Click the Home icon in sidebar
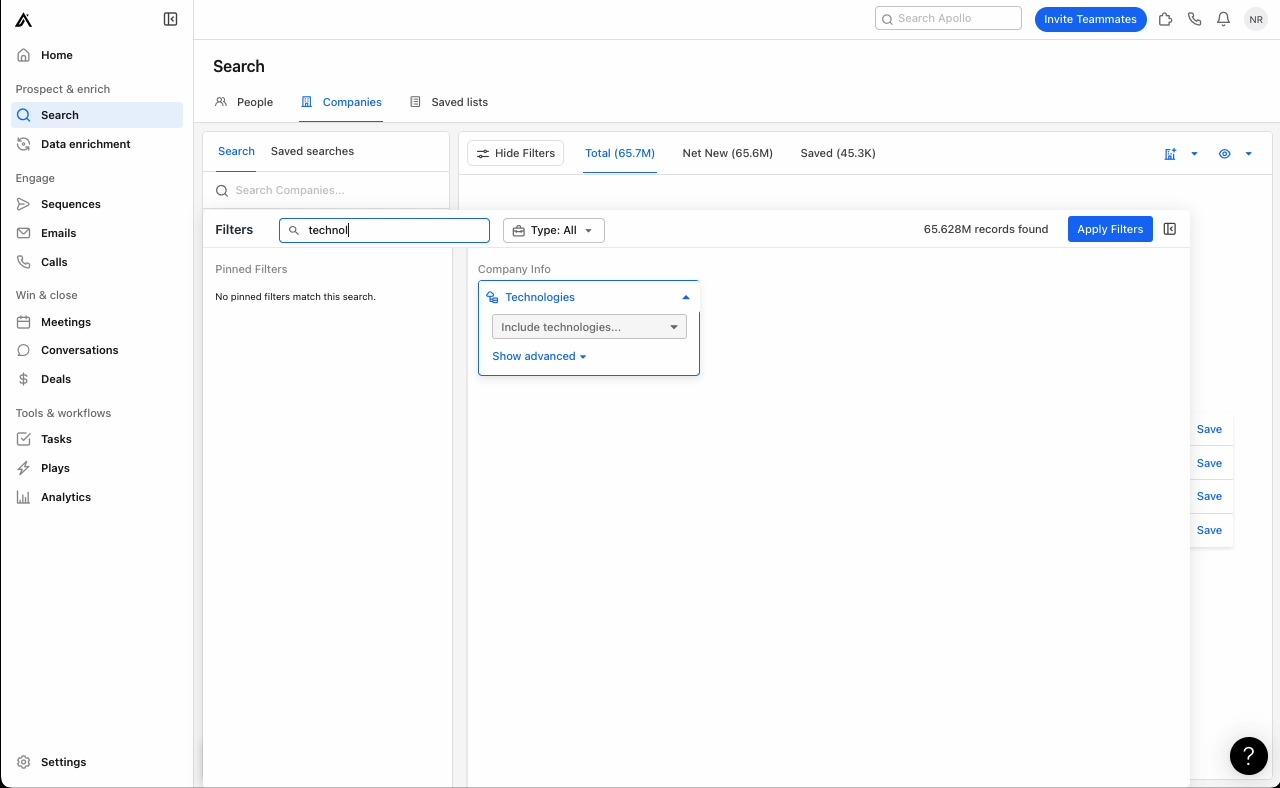This screenshot has height=788, width=1280. point(24,55)
